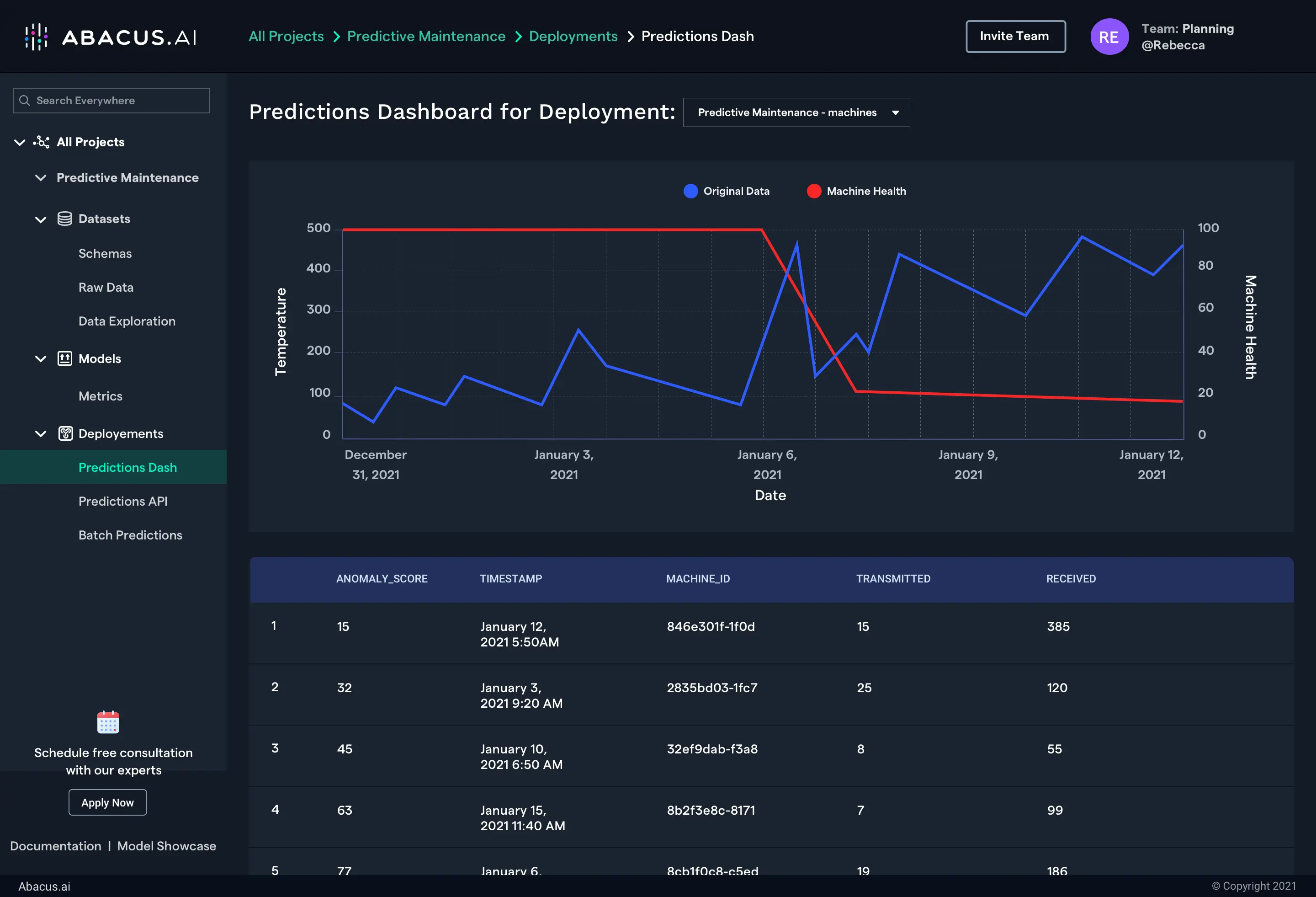The image size is (1316, 897).
Task: Click the Datasets database icon
Action: click(64, 219)
